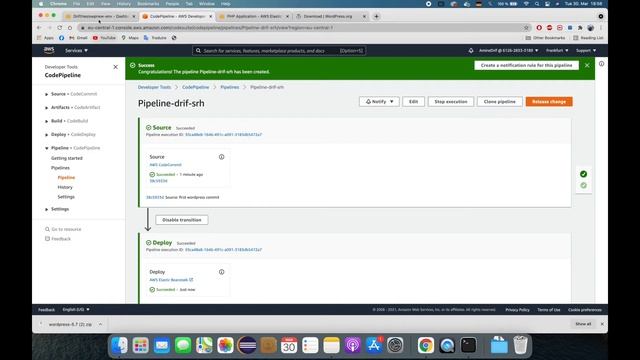Open App Store from the Dock
The width and height of the screenshot is (640, 360).
pos(374,345)
